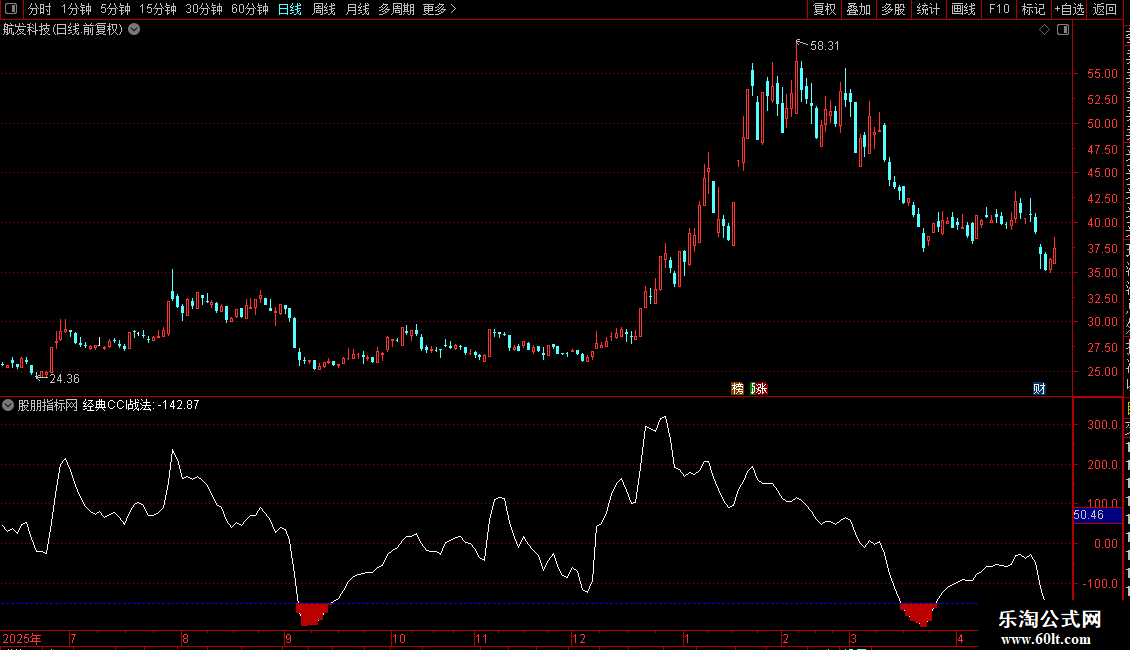The height and width of the screenshot is (650, 1130).
Task: Click month 9 on the time axis
Action: 288,638
